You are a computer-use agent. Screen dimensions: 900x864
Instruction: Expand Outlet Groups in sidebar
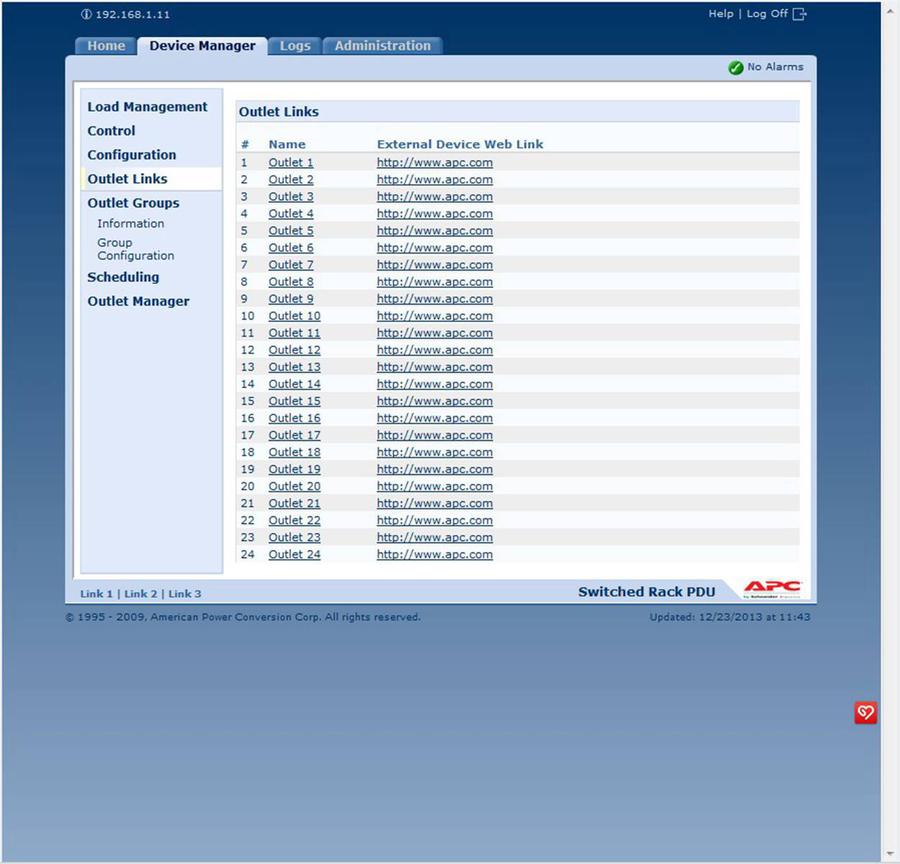point(133,203)
